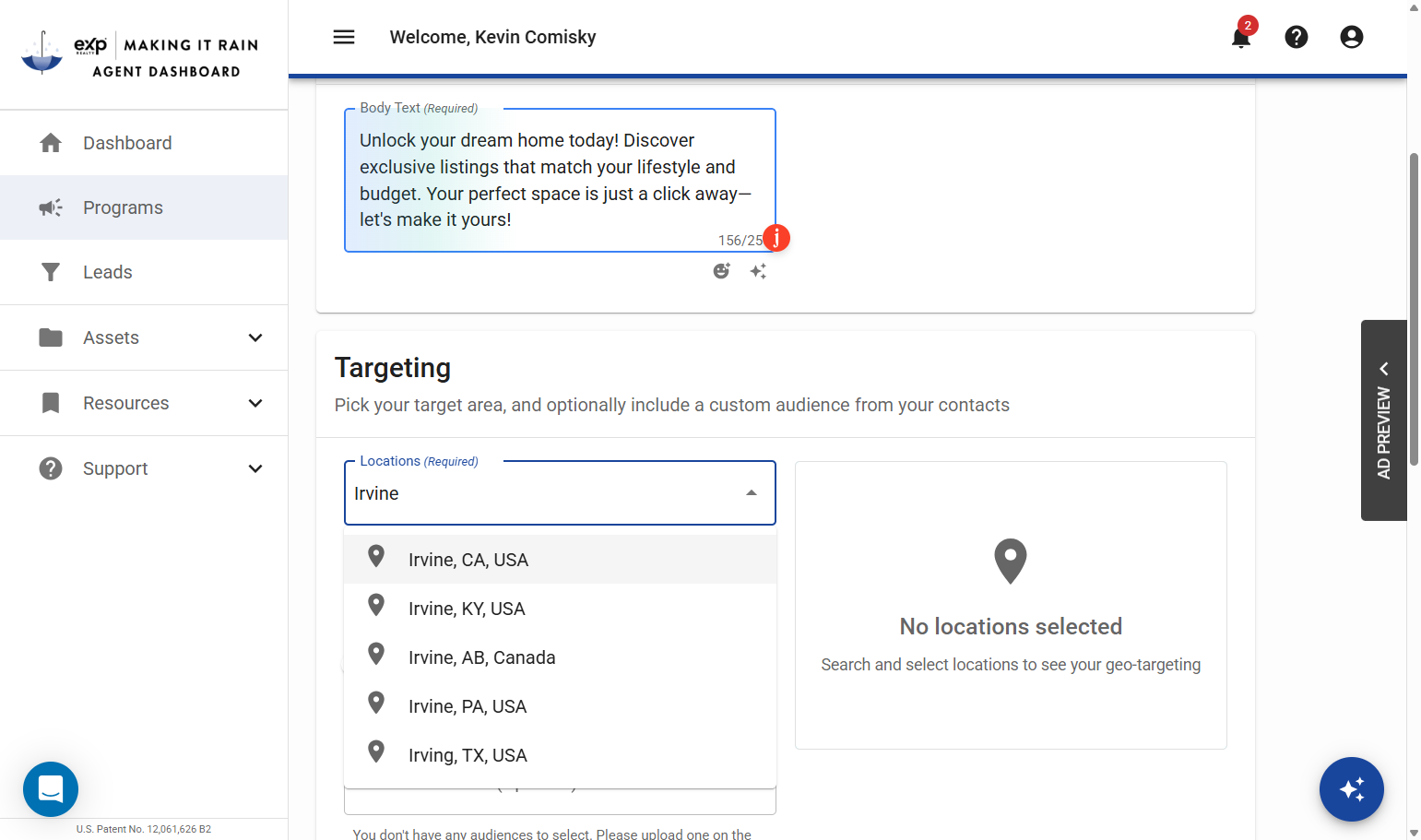Viewport: 1421px width, 840px height.
Task: Click the map pin above No locations selected
Action: pyautogui.click(x=1011, y=562)
